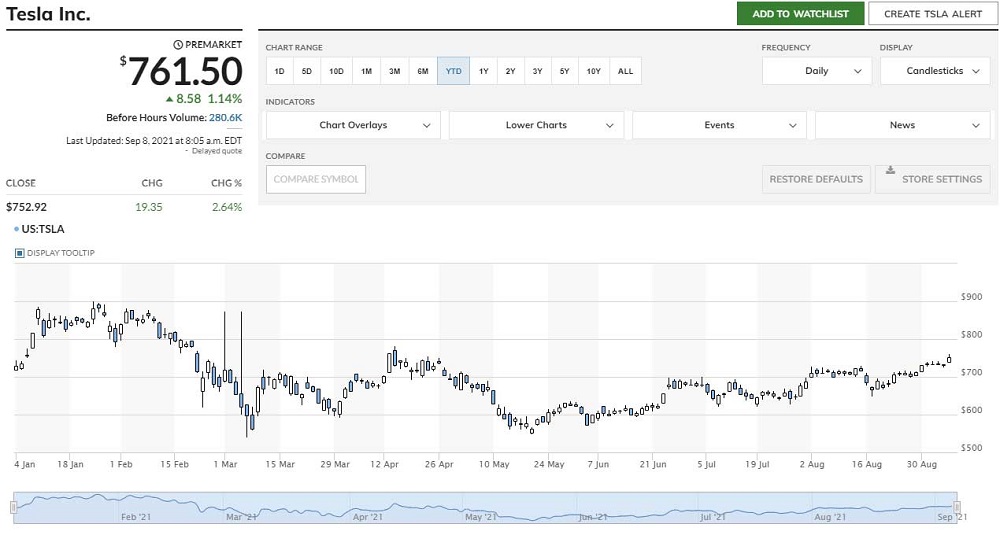Select the 1D chart range

click(279, 71)
